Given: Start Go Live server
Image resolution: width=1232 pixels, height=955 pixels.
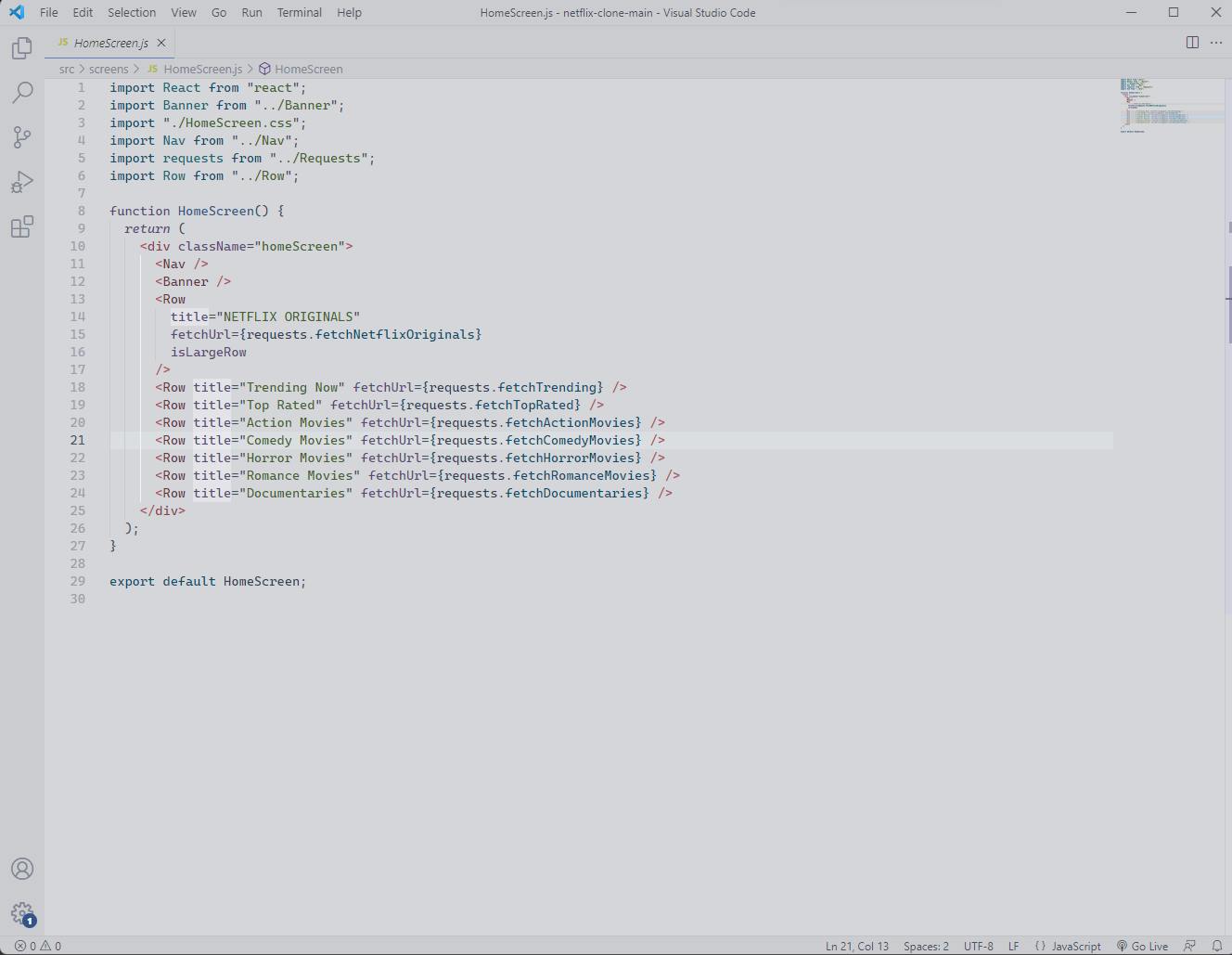Looking at the screenshot, I should pyautogui.click(x=1142, y=946).
